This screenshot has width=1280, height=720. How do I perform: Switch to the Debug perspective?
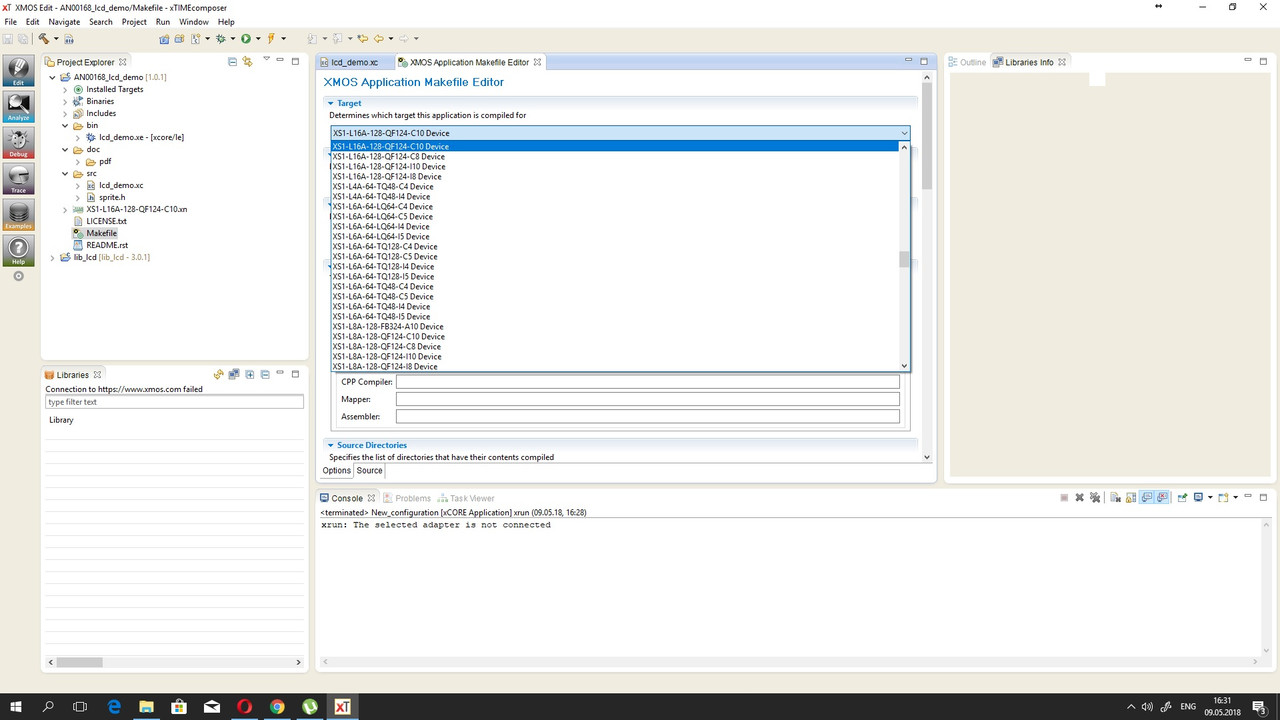(18, 143)
